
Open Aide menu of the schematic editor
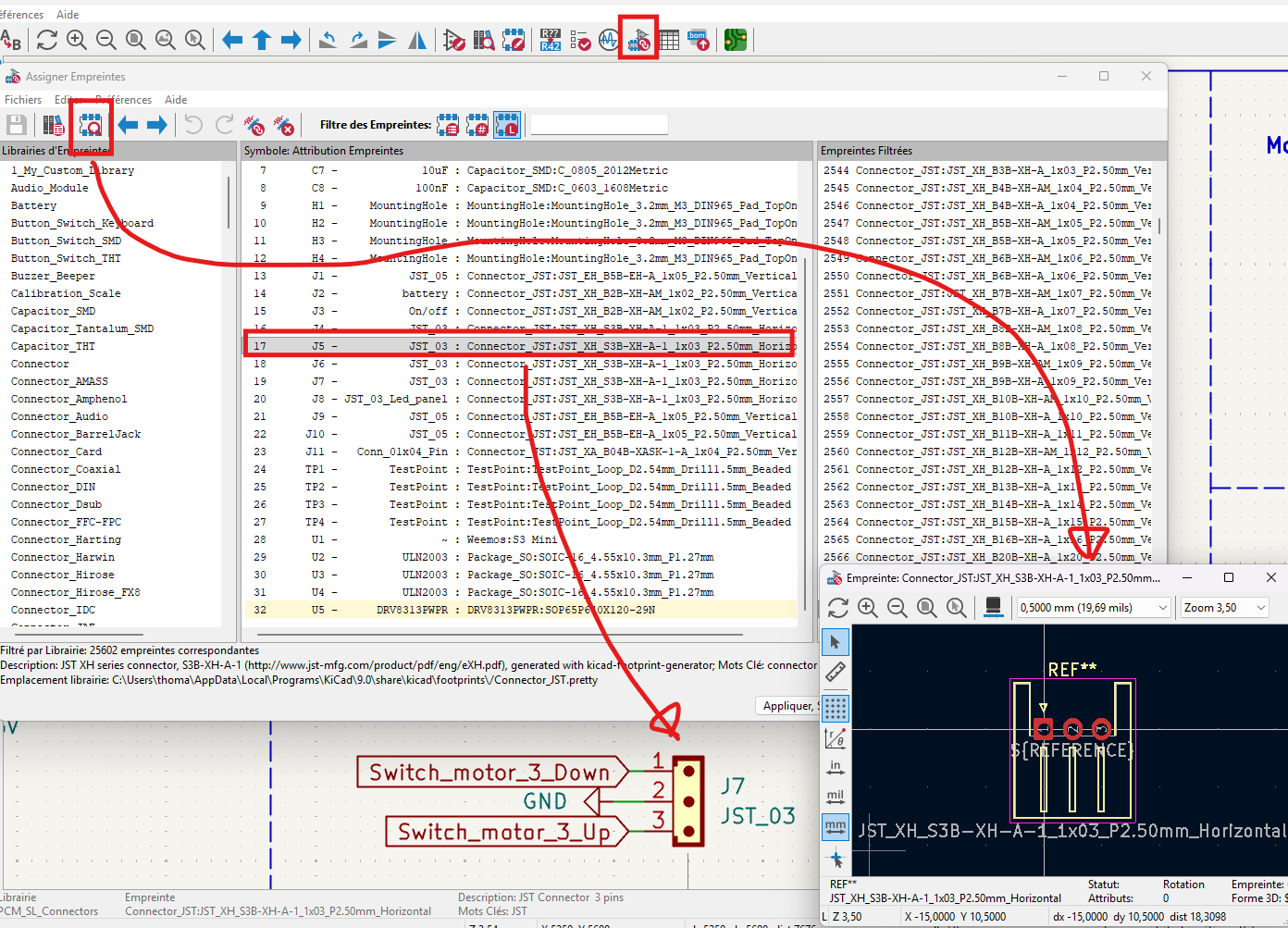68,15
